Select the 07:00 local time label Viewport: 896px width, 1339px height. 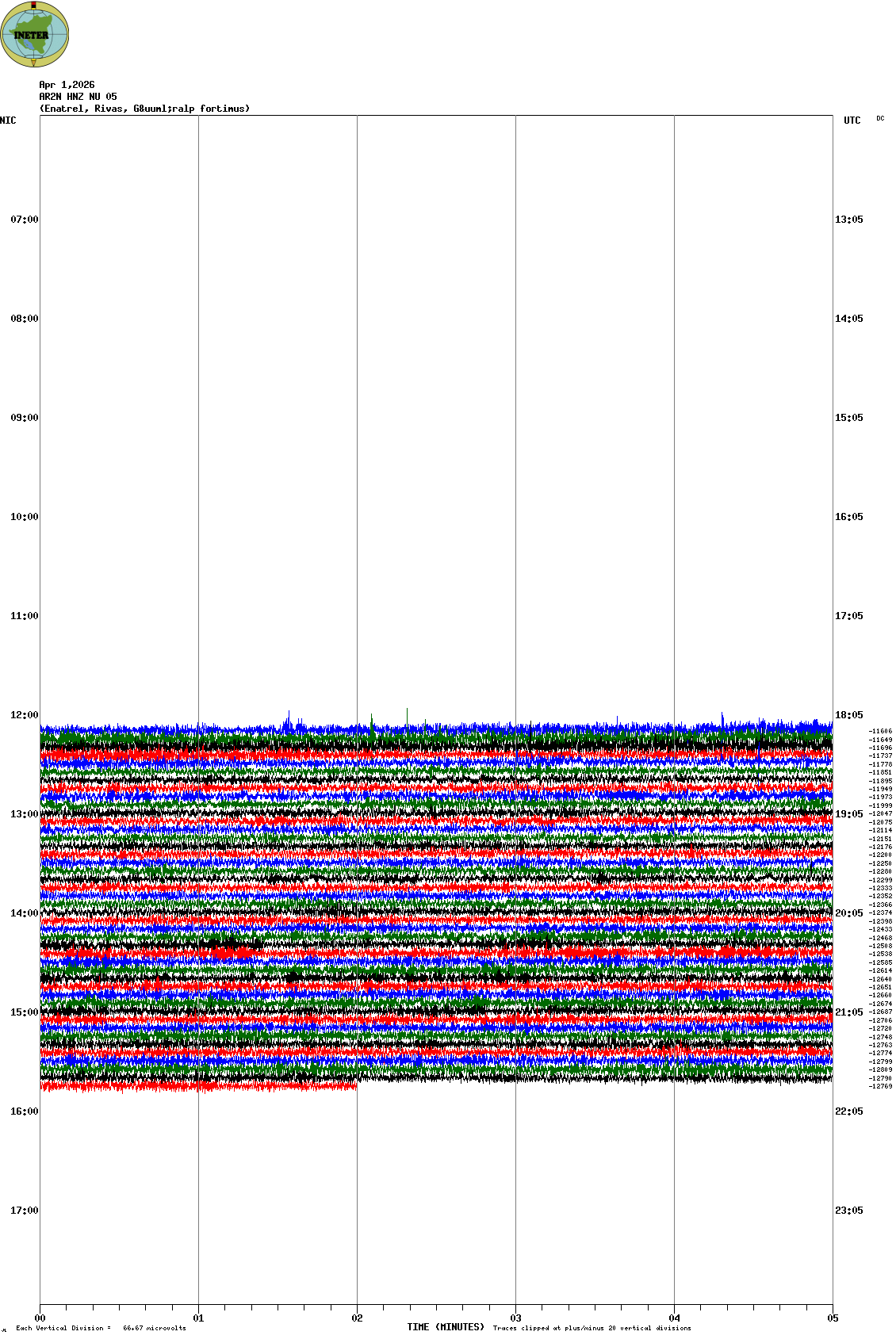(24, 220)
